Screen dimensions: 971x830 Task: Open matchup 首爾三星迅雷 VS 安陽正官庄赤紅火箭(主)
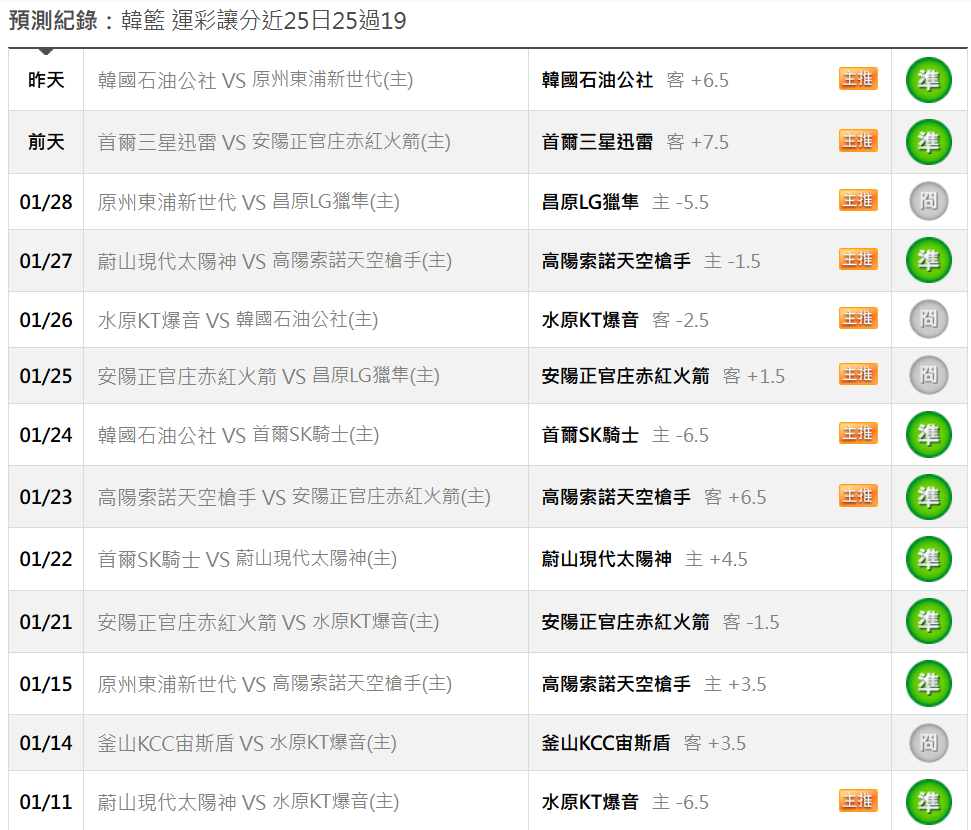coord(274,142)
